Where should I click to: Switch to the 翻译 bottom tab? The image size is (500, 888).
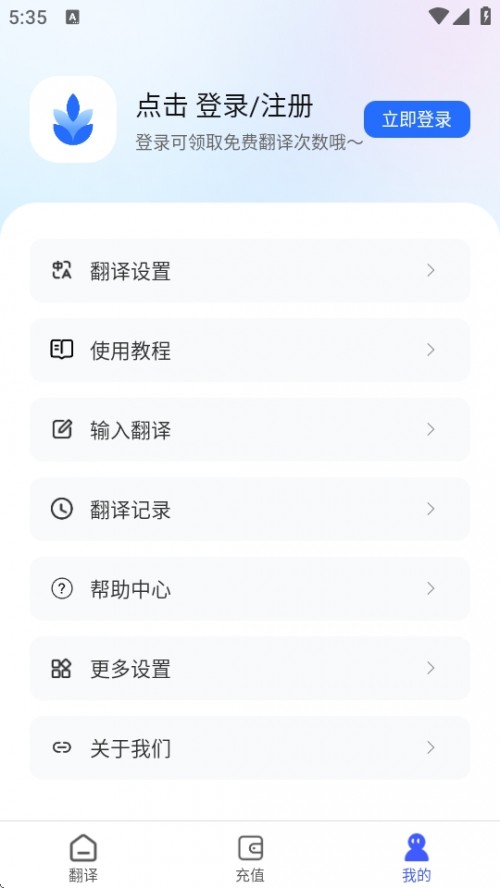click(83, 857)
